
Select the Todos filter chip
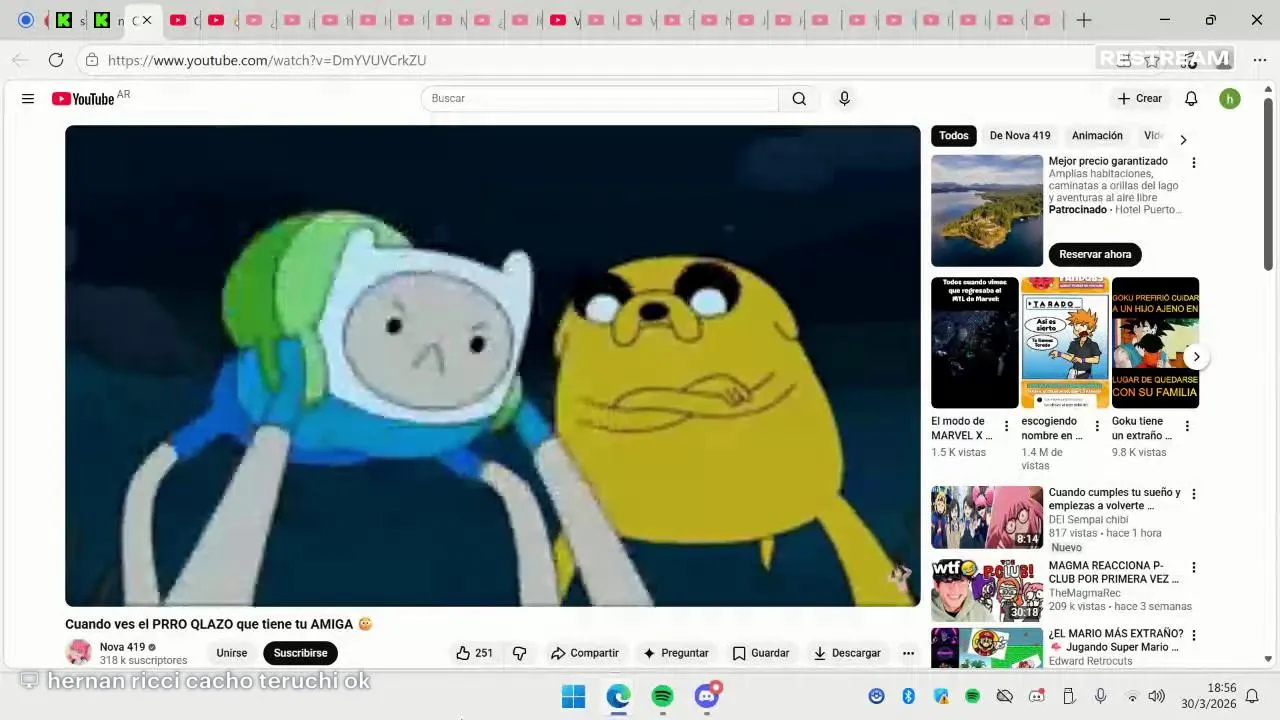(x=954, y=136)
